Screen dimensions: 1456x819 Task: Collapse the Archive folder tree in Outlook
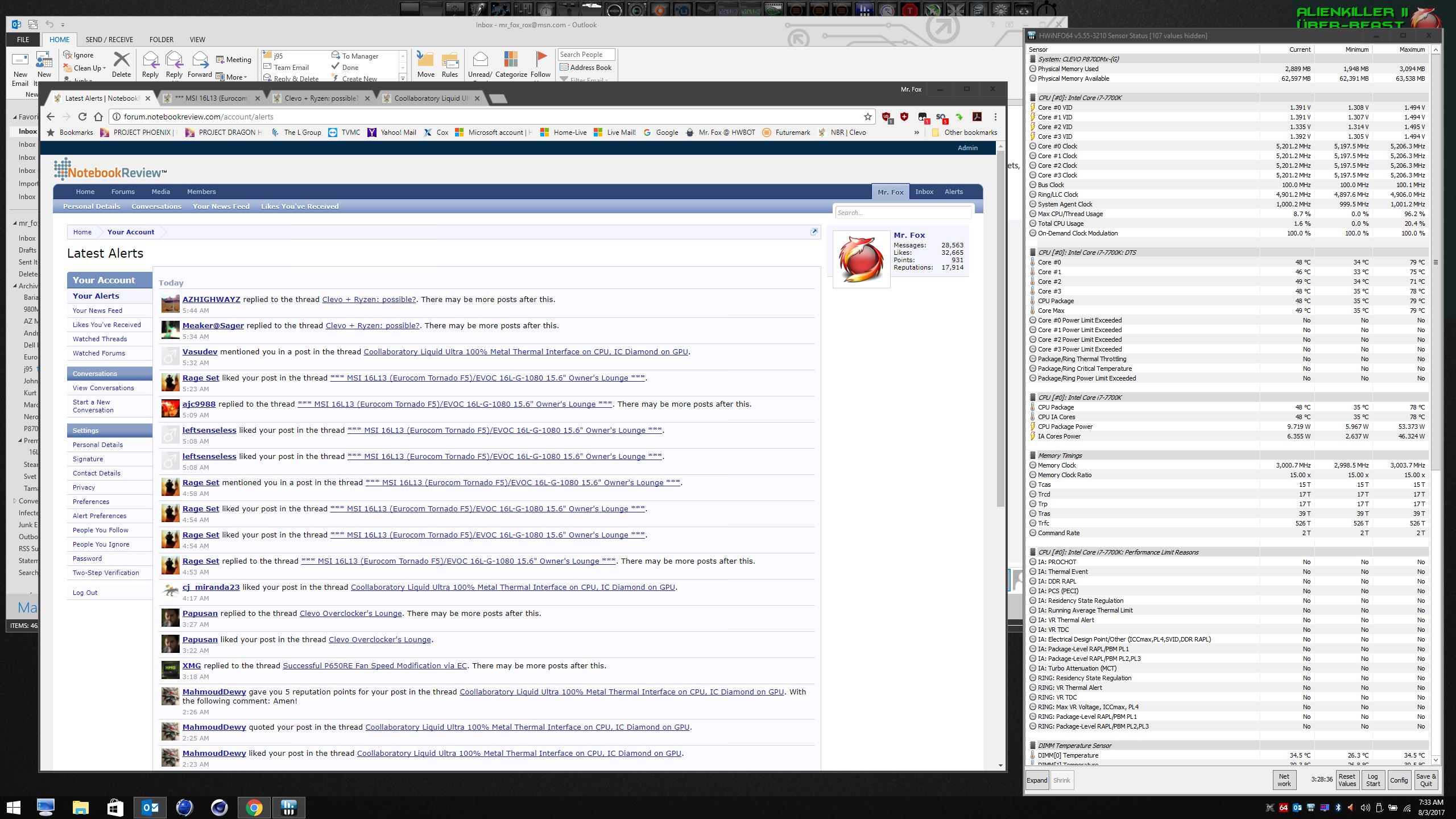(x=15, y=286)
